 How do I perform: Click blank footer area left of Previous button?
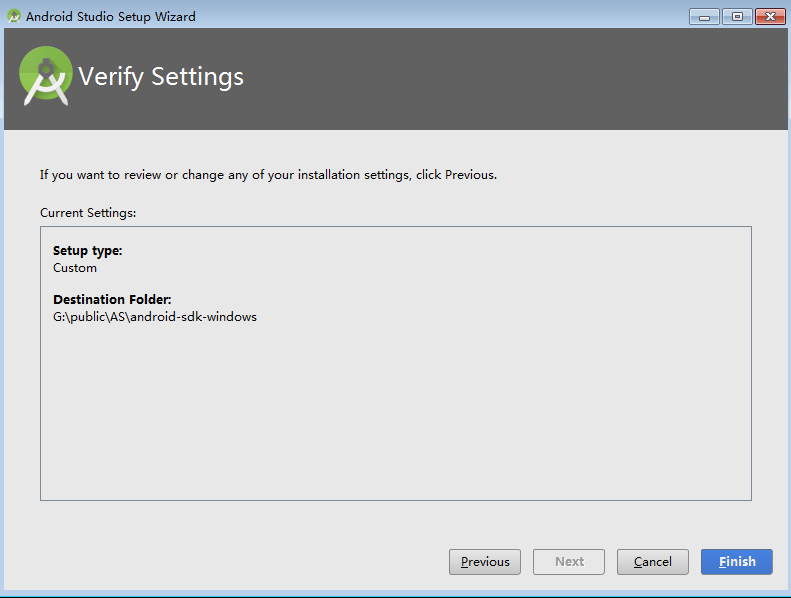click(x=230, y=562)
